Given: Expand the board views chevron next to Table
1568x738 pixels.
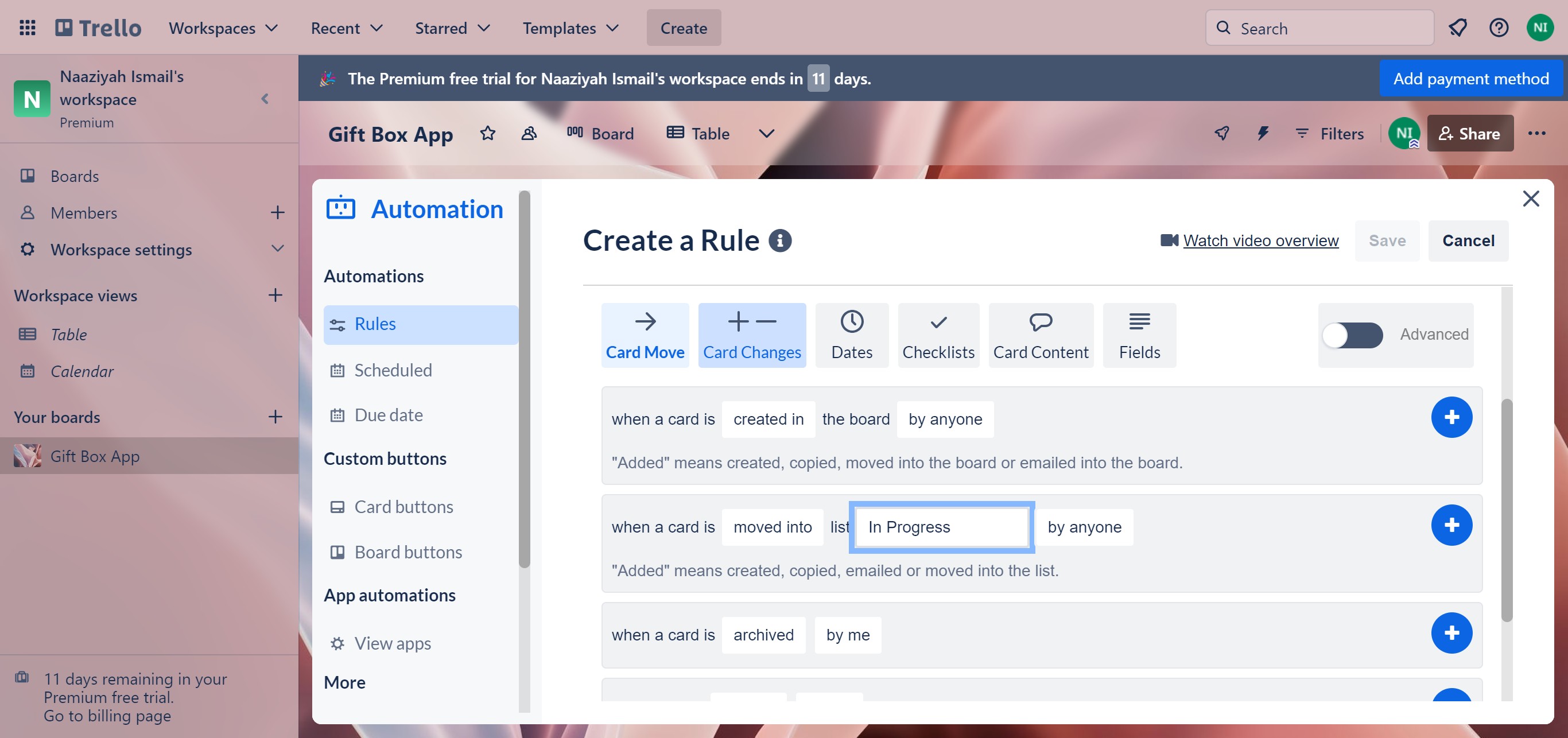Looking at the screenshot, I should pos(766,133).
